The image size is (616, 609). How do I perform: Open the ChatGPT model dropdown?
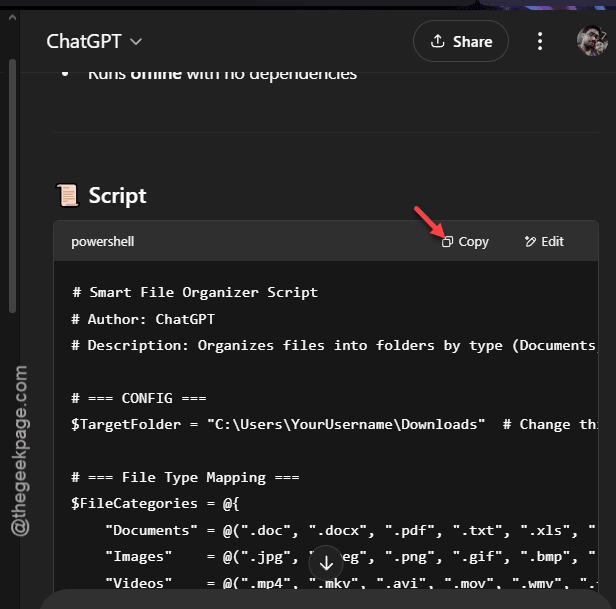tap(94, 41)
